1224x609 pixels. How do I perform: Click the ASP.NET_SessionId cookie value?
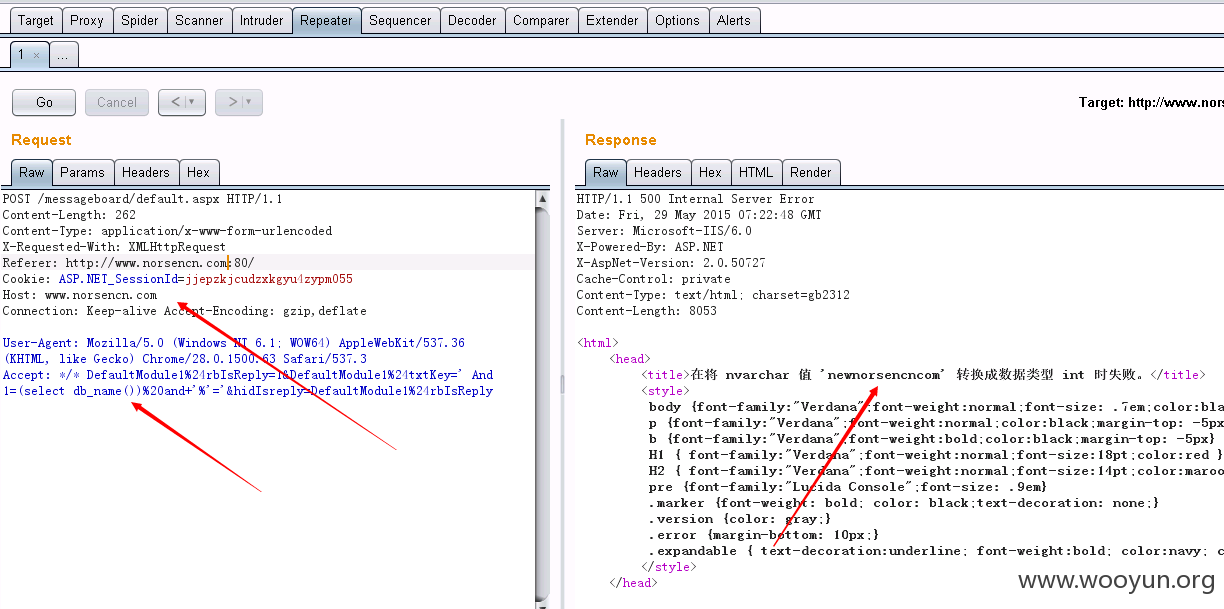268,279
